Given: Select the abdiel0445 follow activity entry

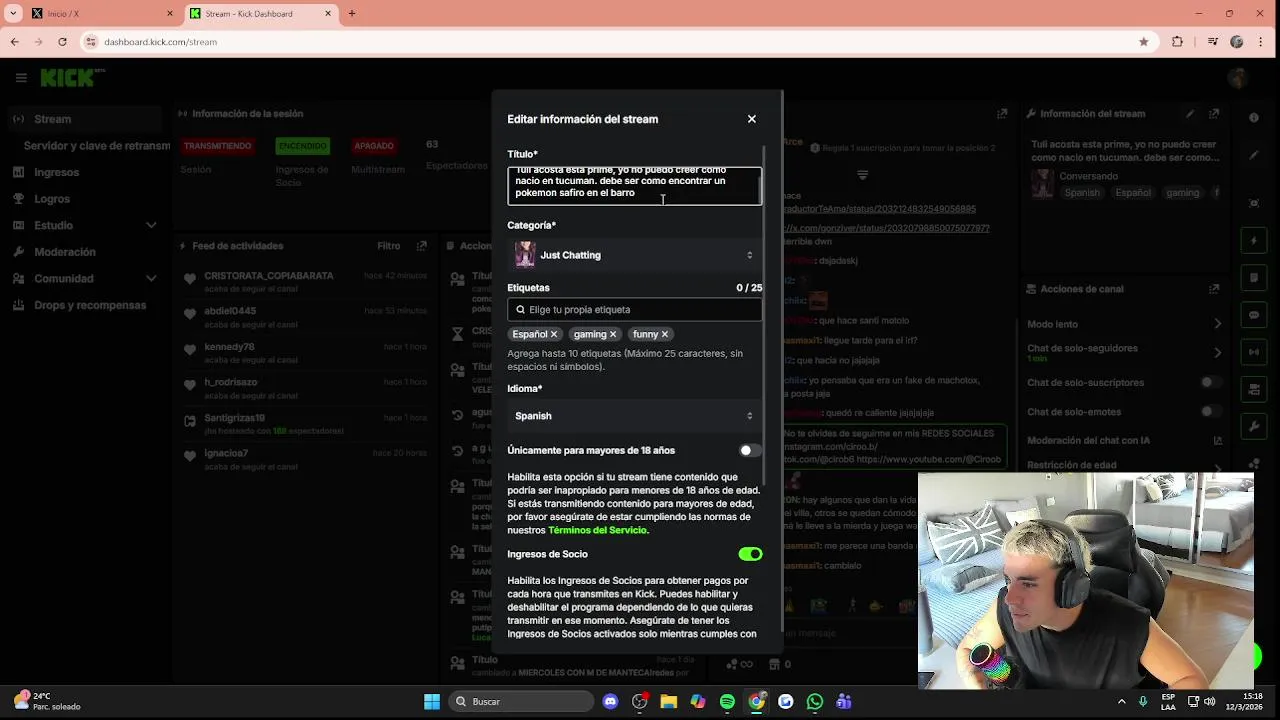Looking at the screenshot, I should 305,317.
